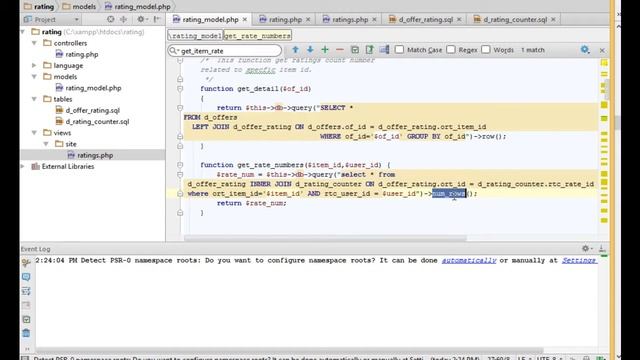Click top yellow warning stripe marker
This screenshot has width=640, height=360.
[604, 62]
